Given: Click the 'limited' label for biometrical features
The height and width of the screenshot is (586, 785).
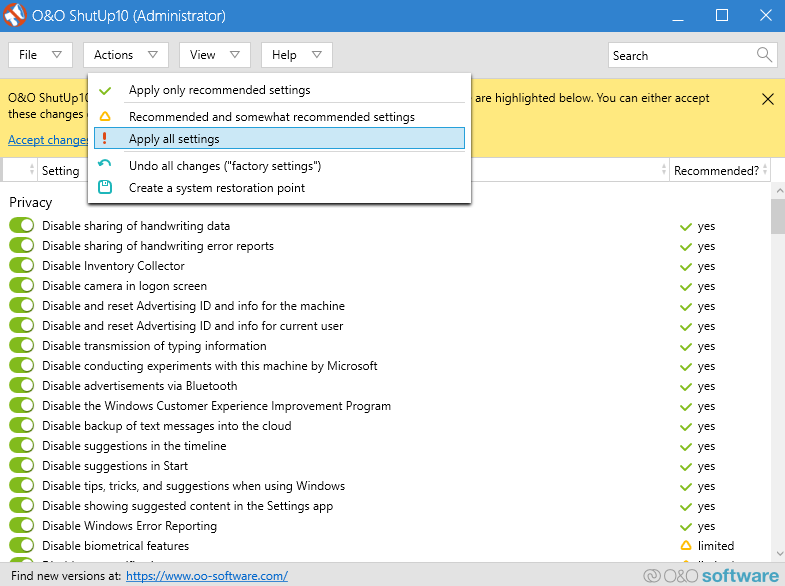Looking at the screenshot, I should [716, 545].
